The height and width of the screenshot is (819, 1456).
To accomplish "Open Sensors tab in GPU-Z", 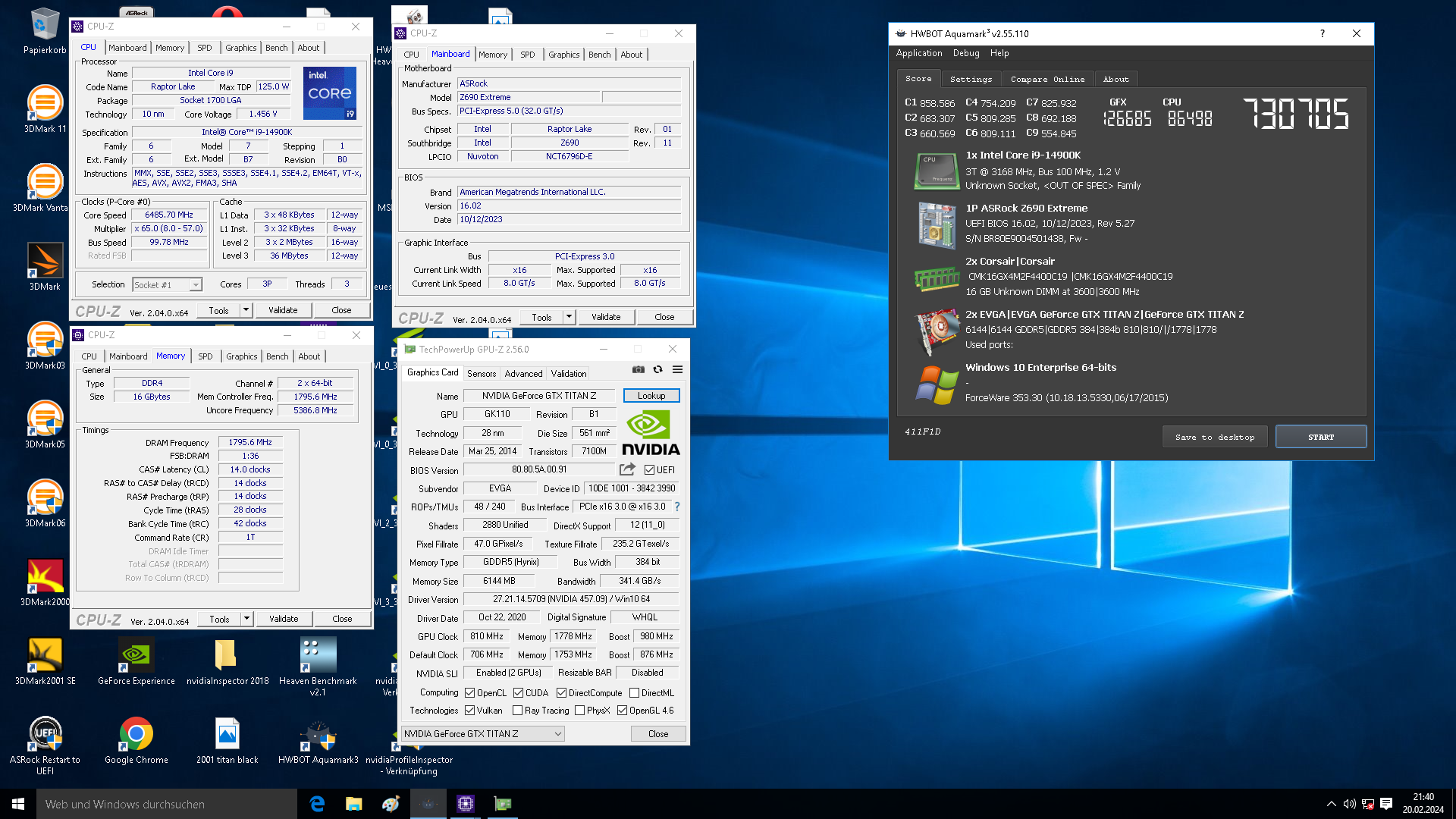I will [x=482, y=374].
